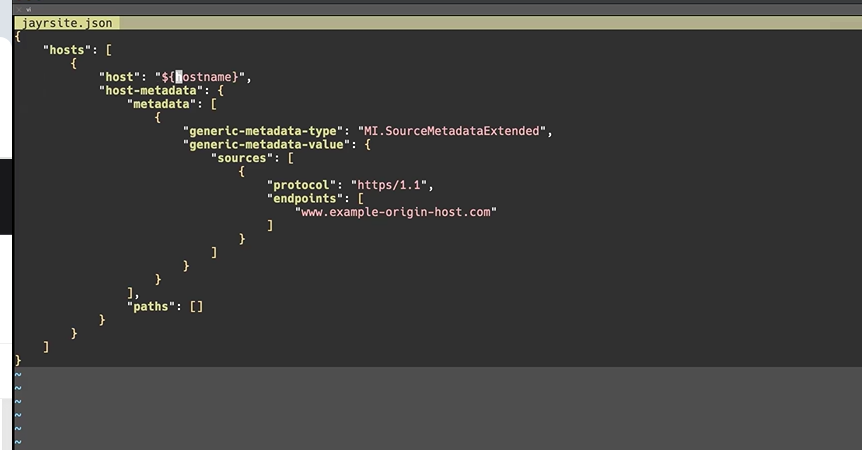Click the www.example-origin-host.com string
The image size is (862, 450).
click(x=396, y=212)
